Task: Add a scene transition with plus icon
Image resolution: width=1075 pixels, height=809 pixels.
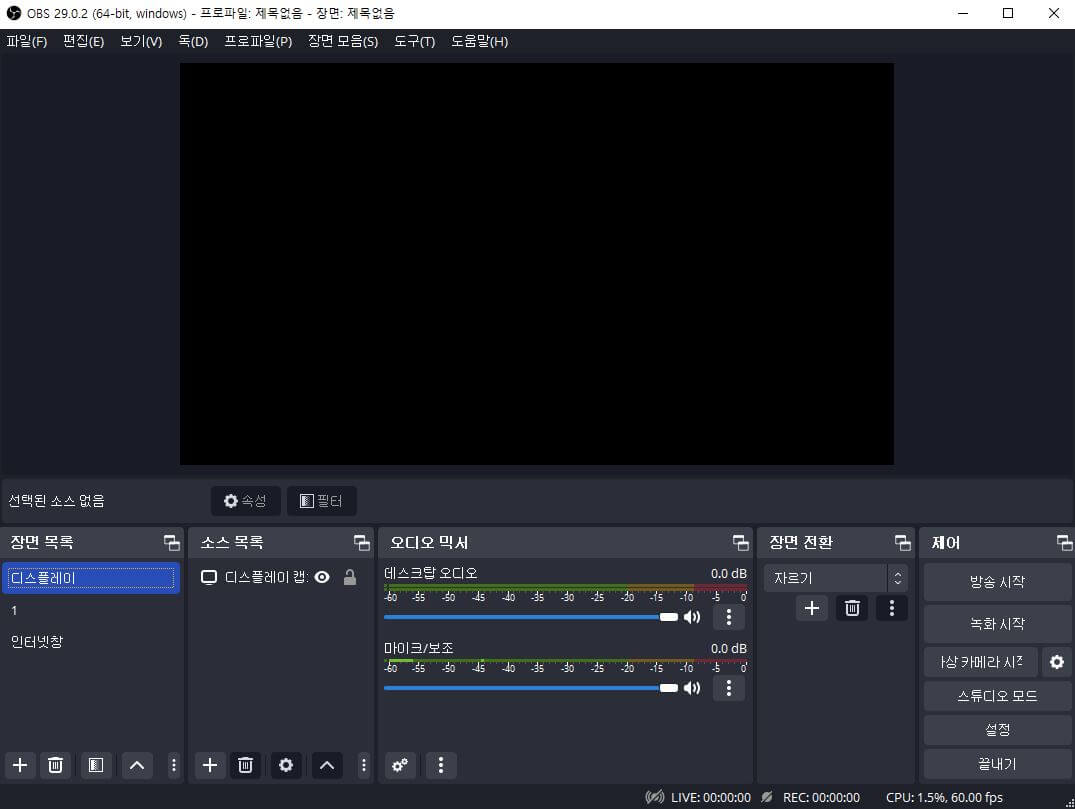Action: pos(812,608)
